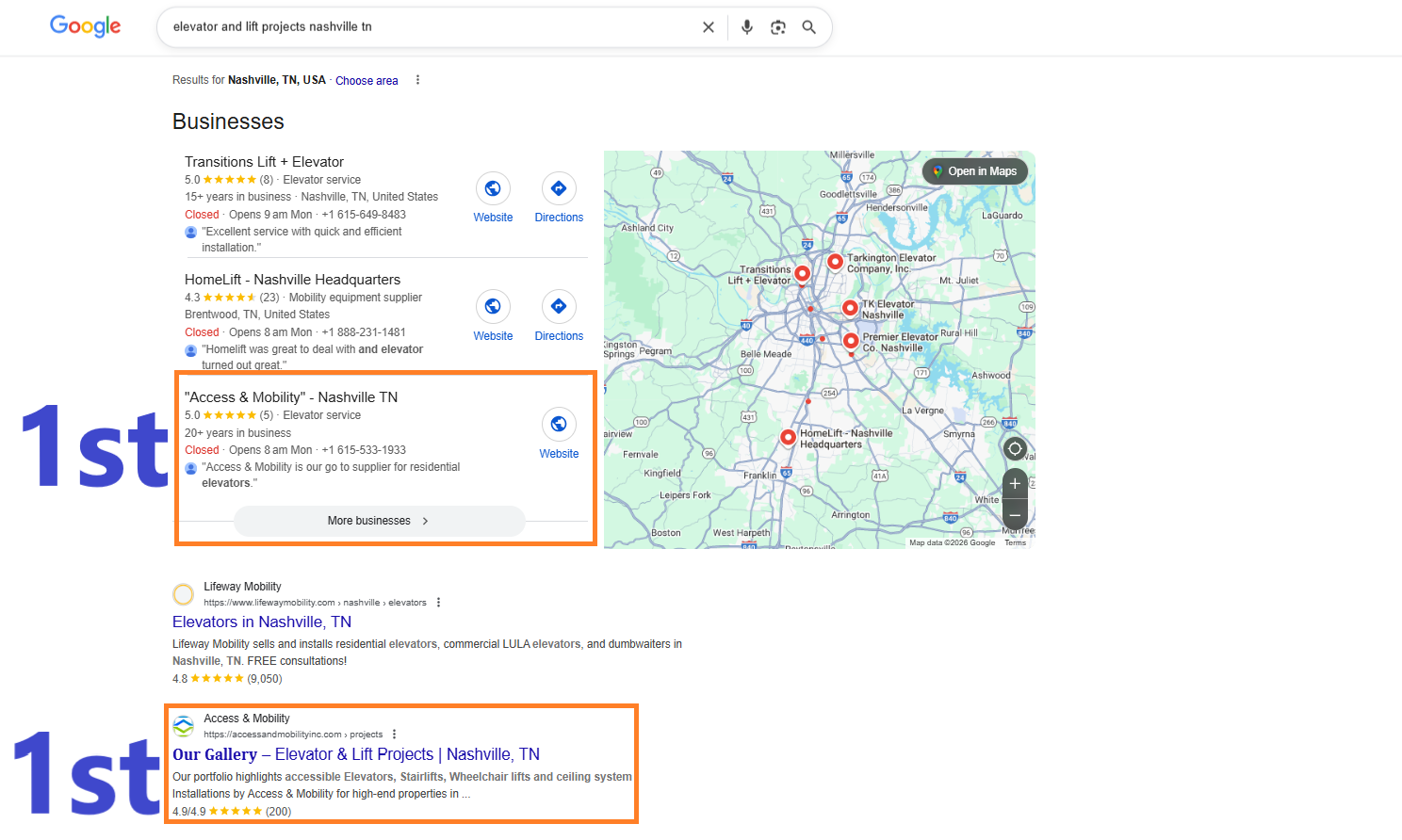The width and height of the screenshot is (1402, 840).
Task: Clear the search box with X icon
Action: 709,27
